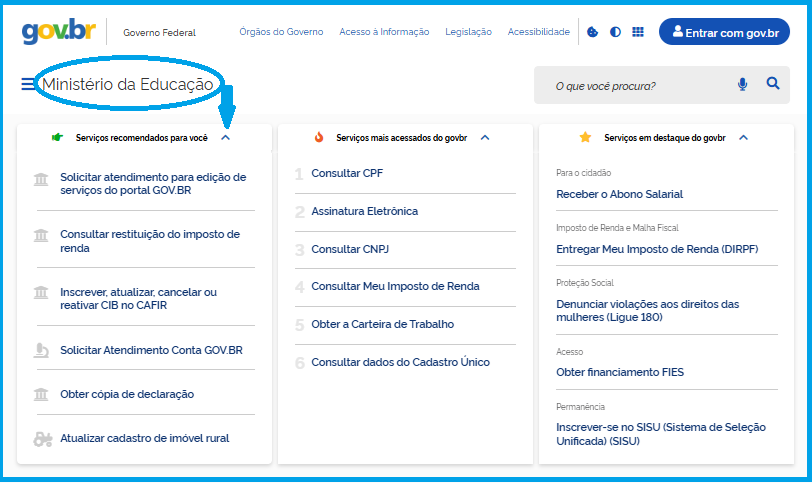Click hand icon beside Solicitar Atendimento Conta GOV.BR
This screenshot has width=812, height=483.
pyautogui.click(x=41, y=350)
